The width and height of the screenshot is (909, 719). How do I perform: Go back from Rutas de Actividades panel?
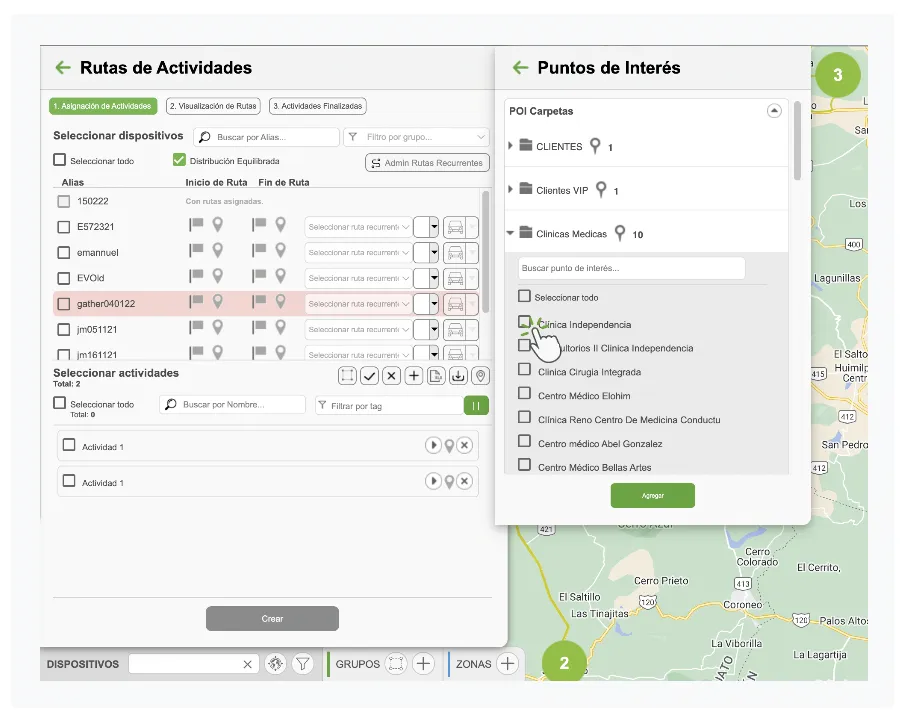[x=63, y=67]
